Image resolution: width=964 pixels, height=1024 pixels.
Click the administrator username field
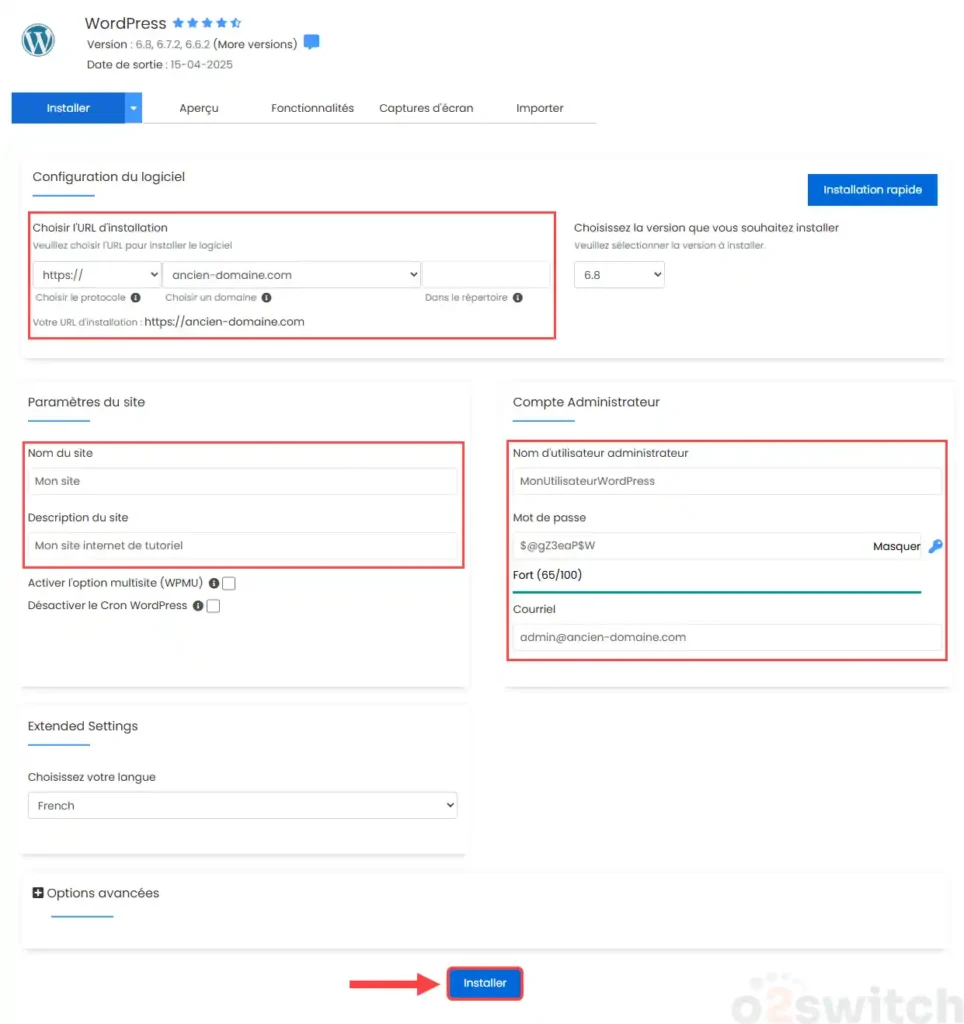(x=727, y=481)
